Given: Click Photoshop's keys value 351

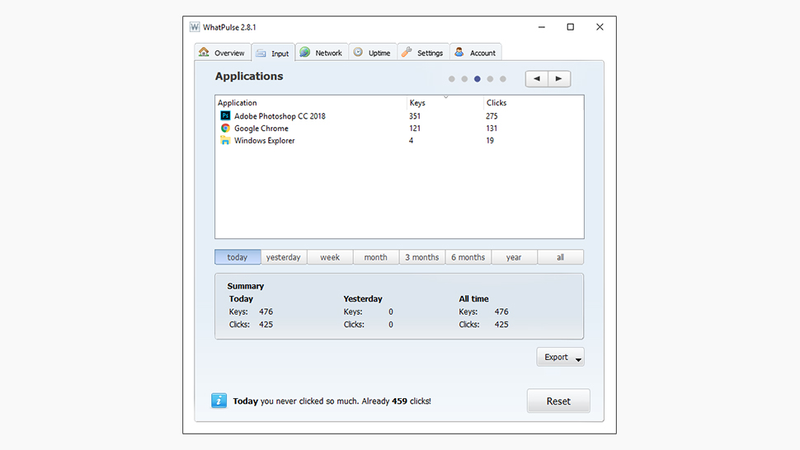Looking at the screenshot, I should (414, 116).
